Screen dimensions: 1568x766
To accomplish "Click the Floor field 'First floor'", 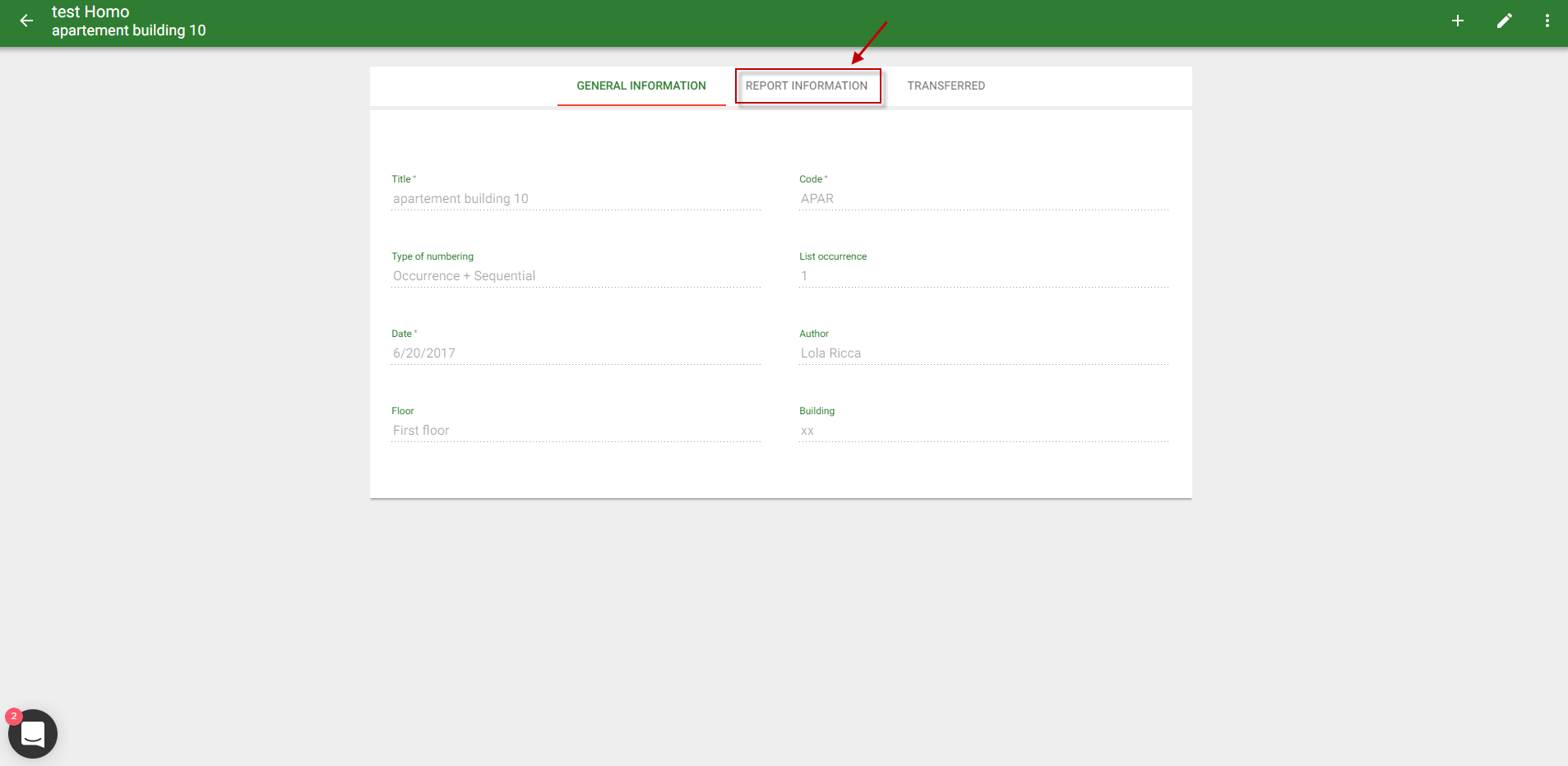I will pos(576,431).
